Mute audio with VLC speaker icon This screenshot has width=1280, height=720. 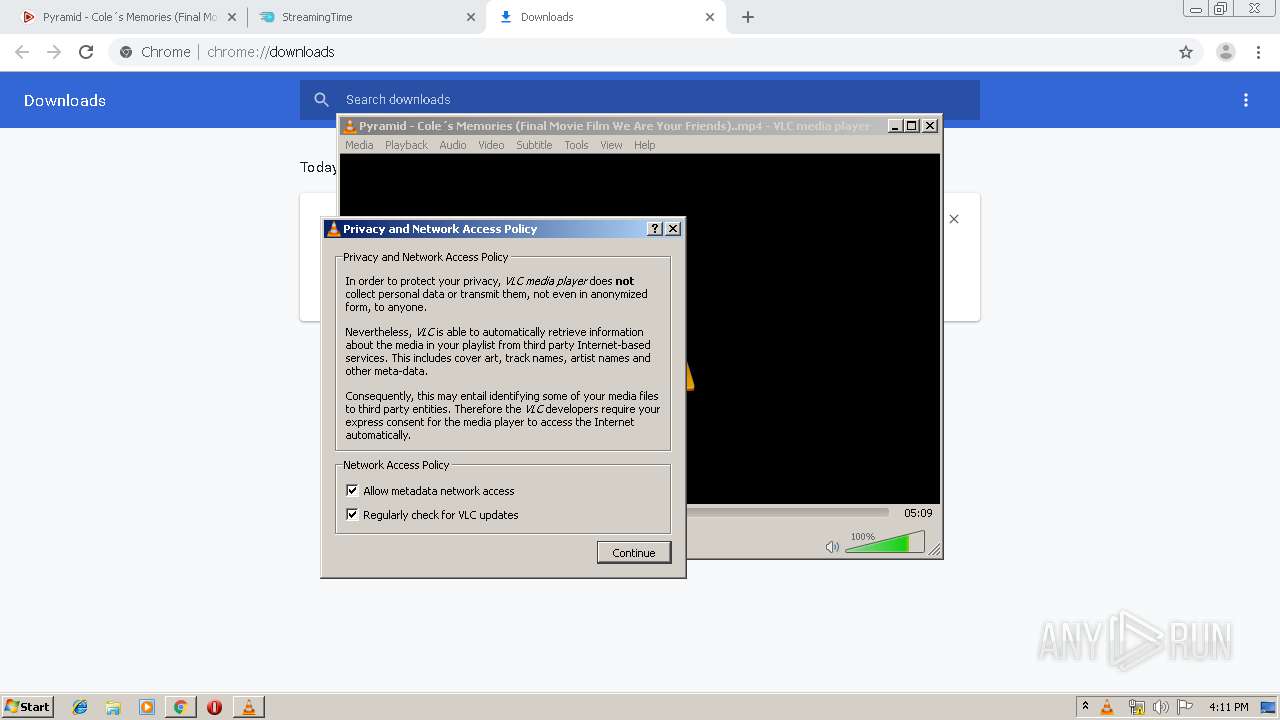pyautogui.click(x=832, y=546)
